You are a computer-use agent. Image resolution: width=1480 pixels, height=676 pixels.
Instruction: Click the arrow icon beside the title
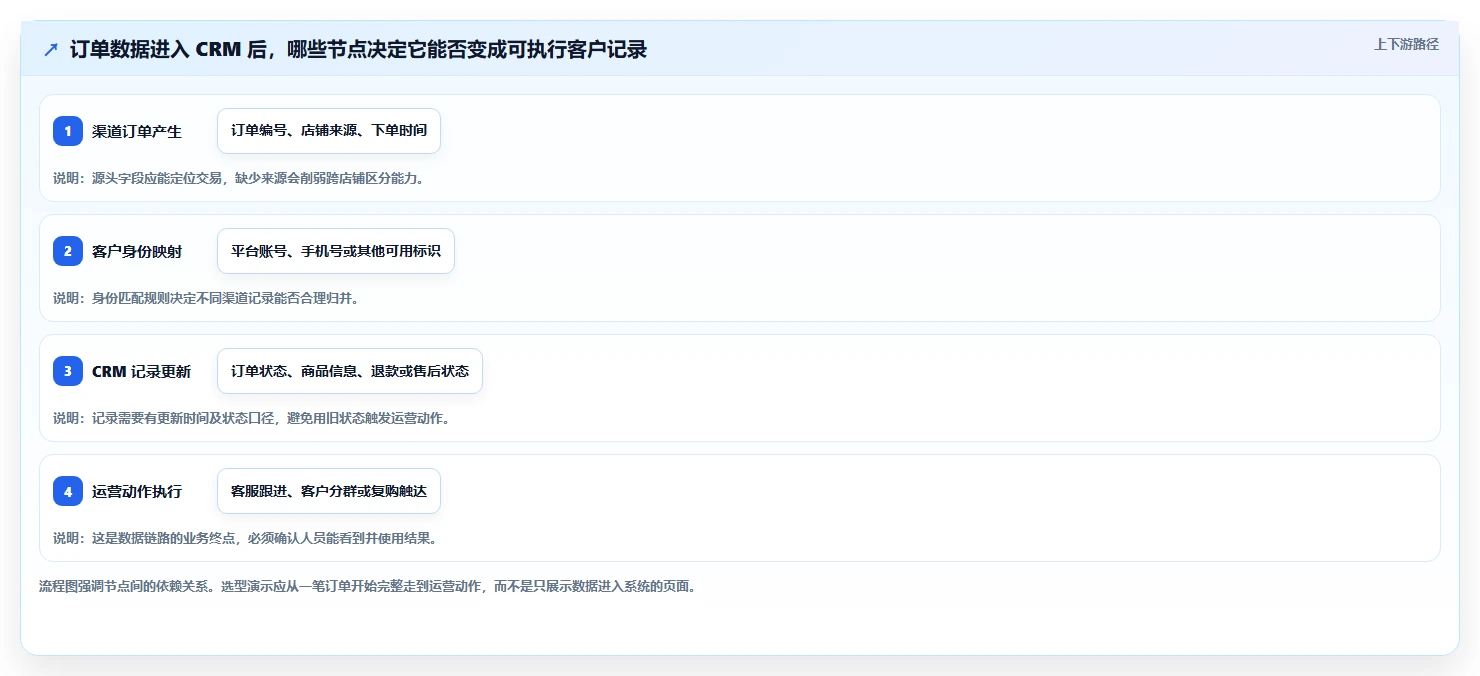[51, 49]
